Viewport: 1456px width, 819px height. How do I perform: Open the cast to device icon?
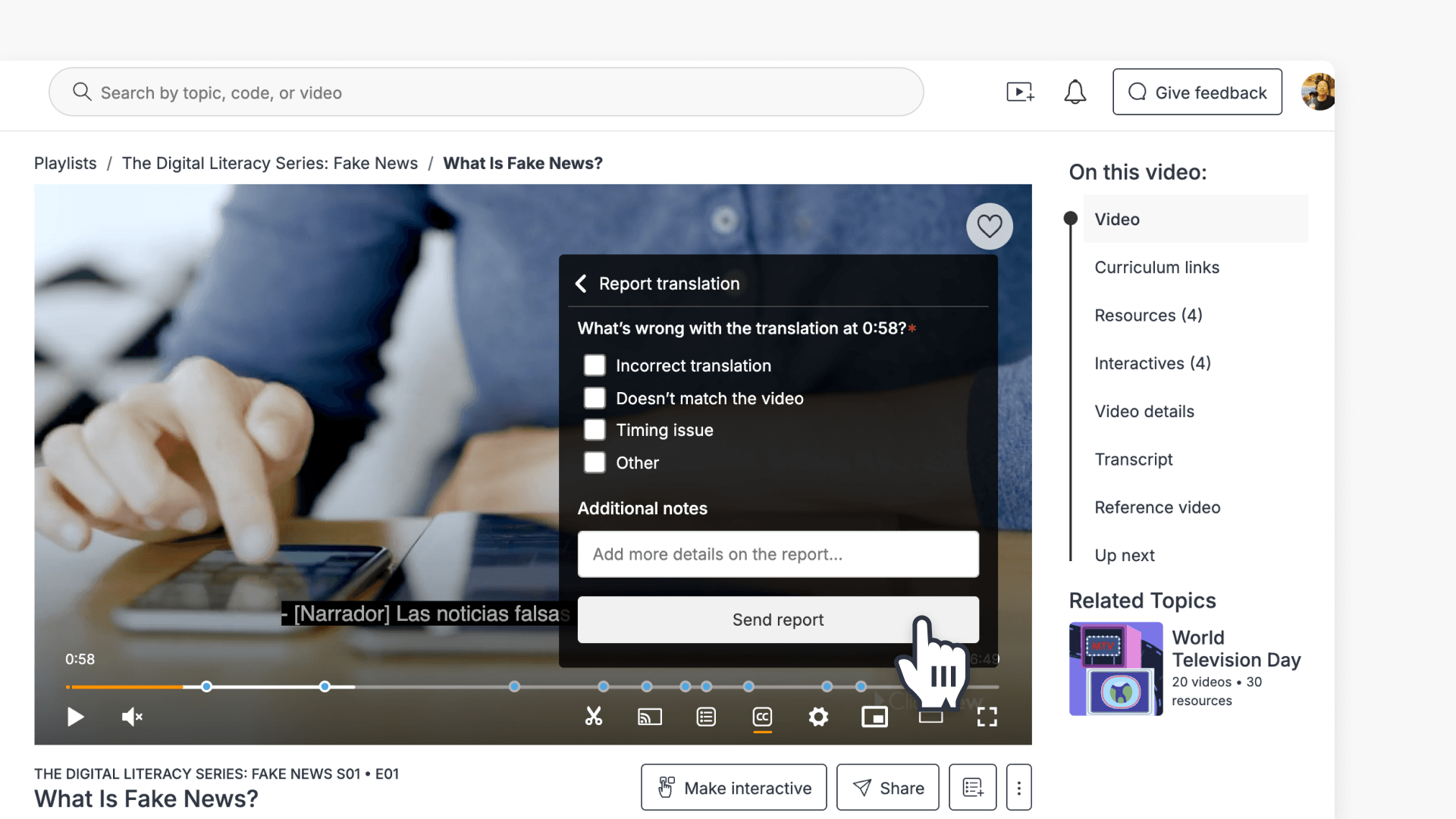650,717
